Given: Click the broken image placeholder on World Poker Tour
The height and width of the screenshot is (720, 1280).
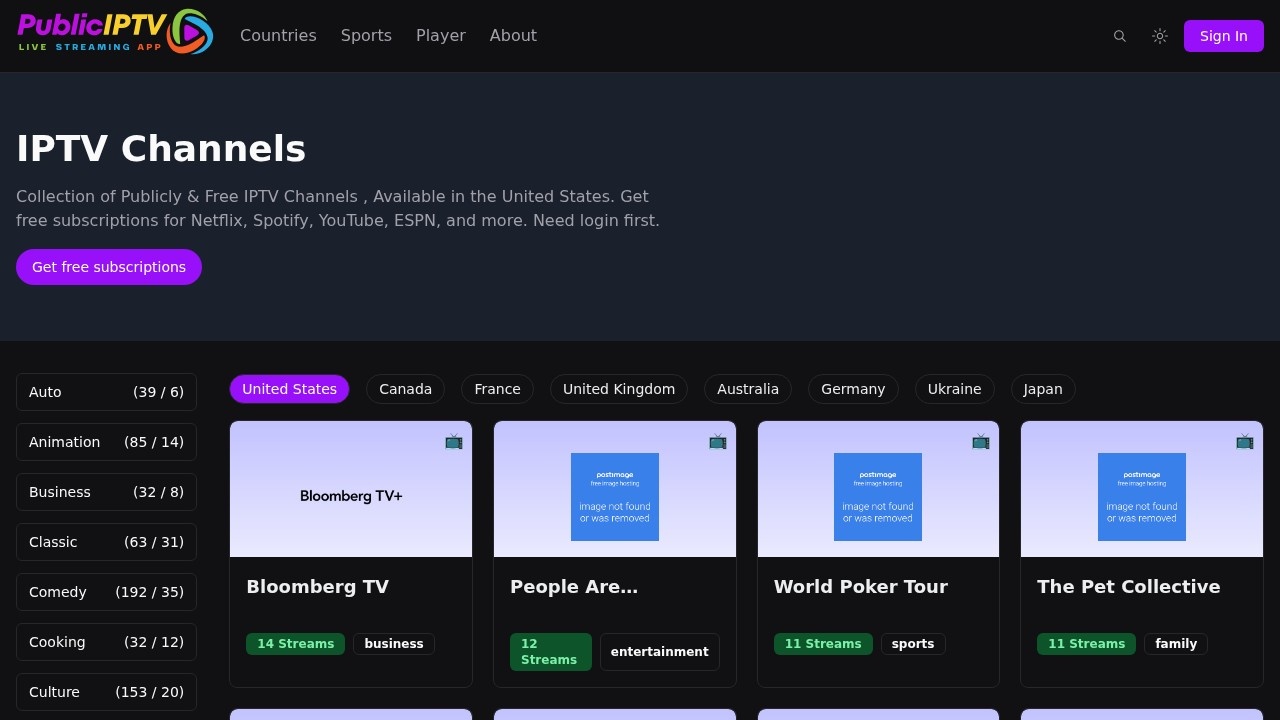Looking at the screenshot, I should point(877,497).
